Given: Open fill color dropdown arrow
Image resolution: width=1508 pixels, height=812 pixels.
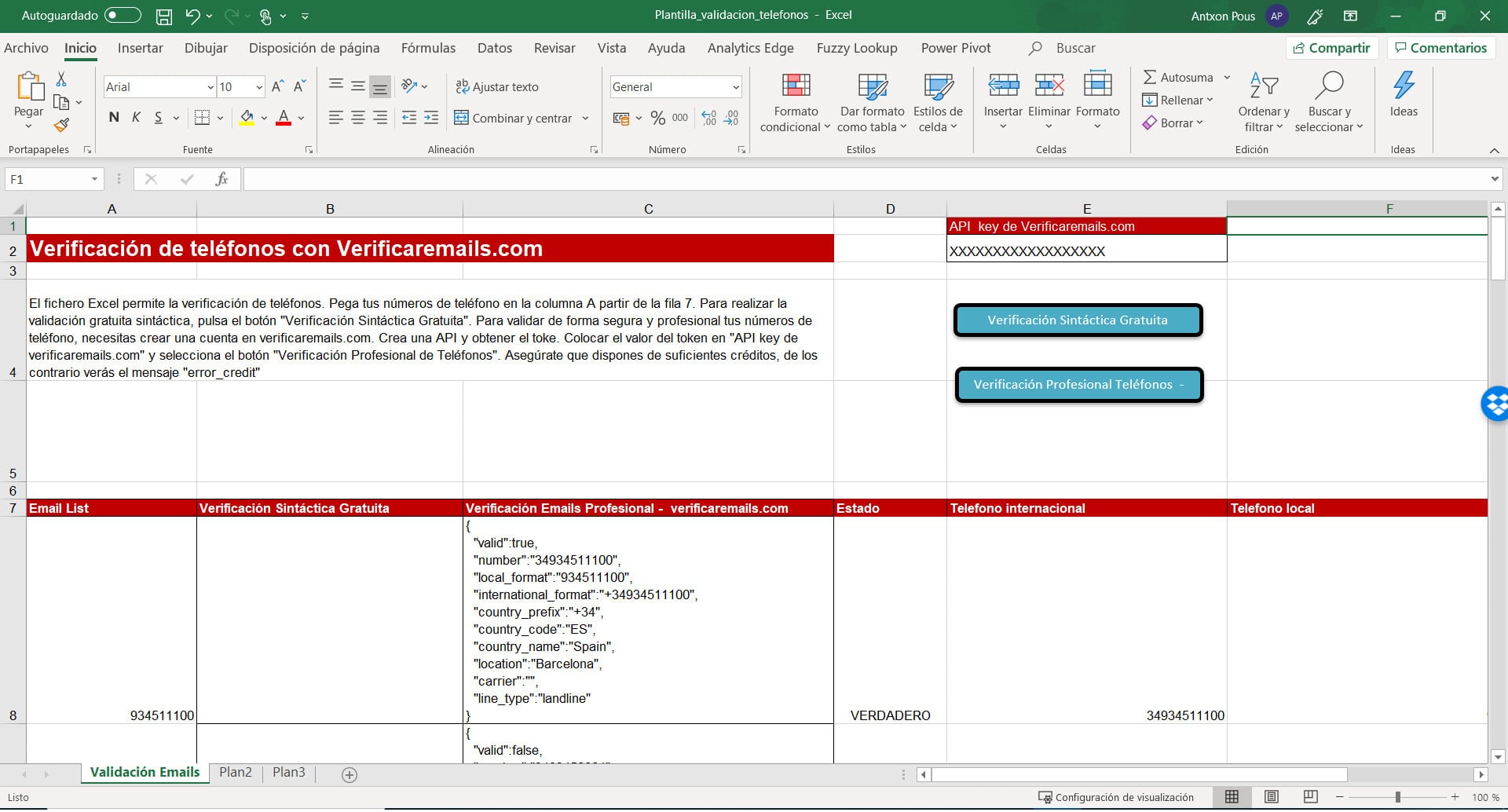Looking at the screenshot, I should 264,119.
